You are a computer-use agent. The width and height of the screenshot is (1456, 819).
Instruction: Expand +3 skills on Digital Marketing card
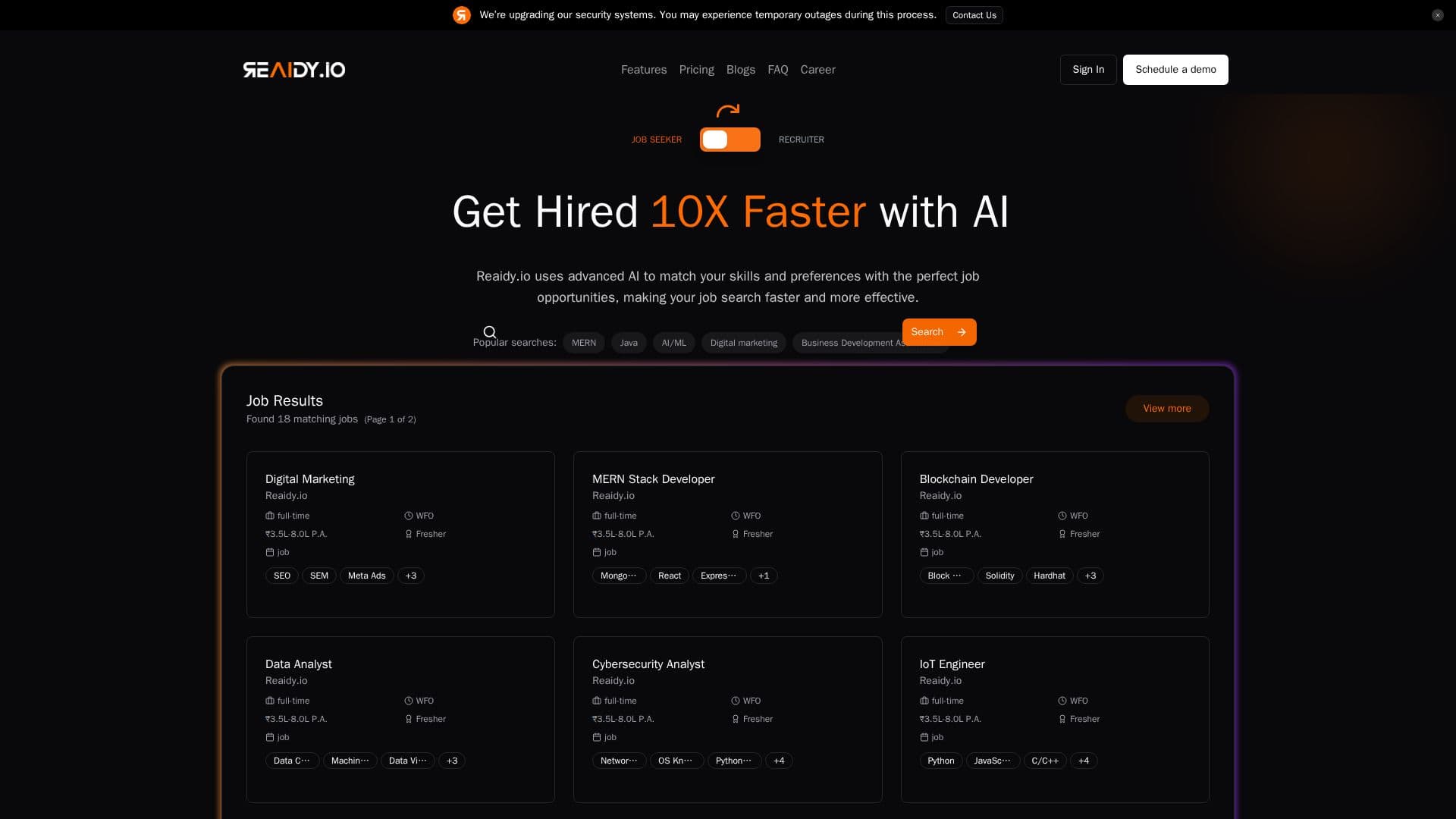[411, 576]
